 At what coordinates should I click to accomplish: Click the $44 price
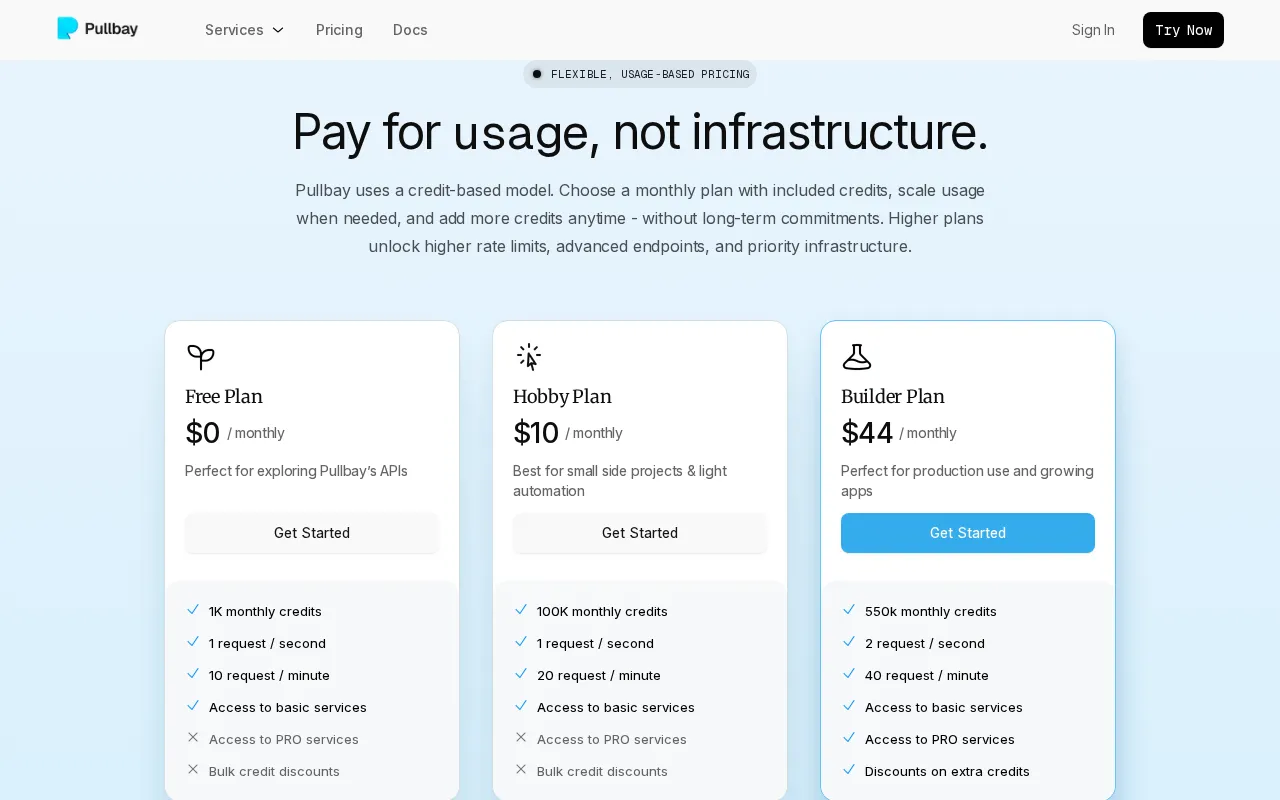coord(867,433)
